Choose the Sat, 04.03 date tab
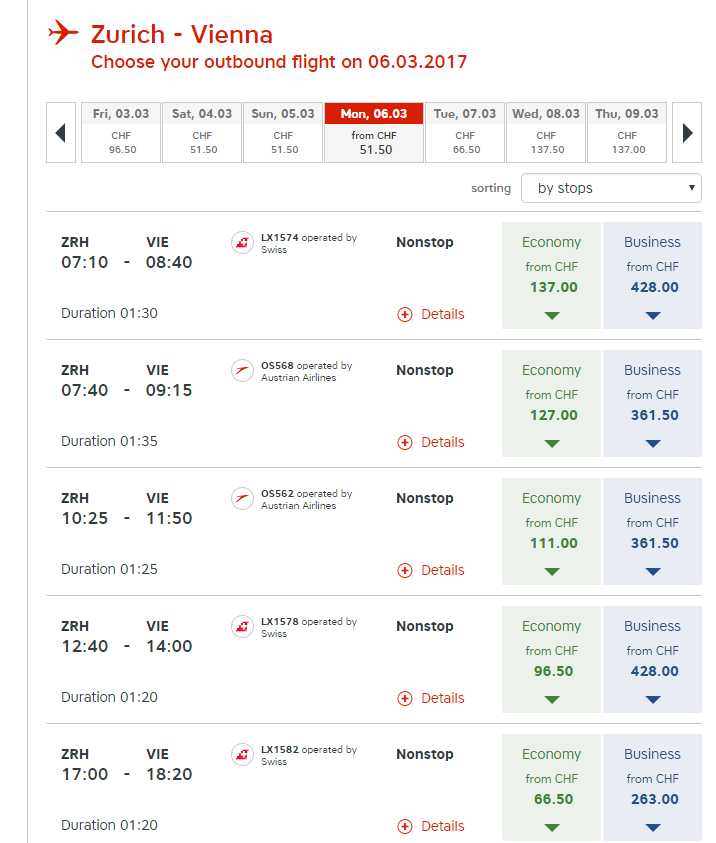716x843 pixels. coord(202,132)
